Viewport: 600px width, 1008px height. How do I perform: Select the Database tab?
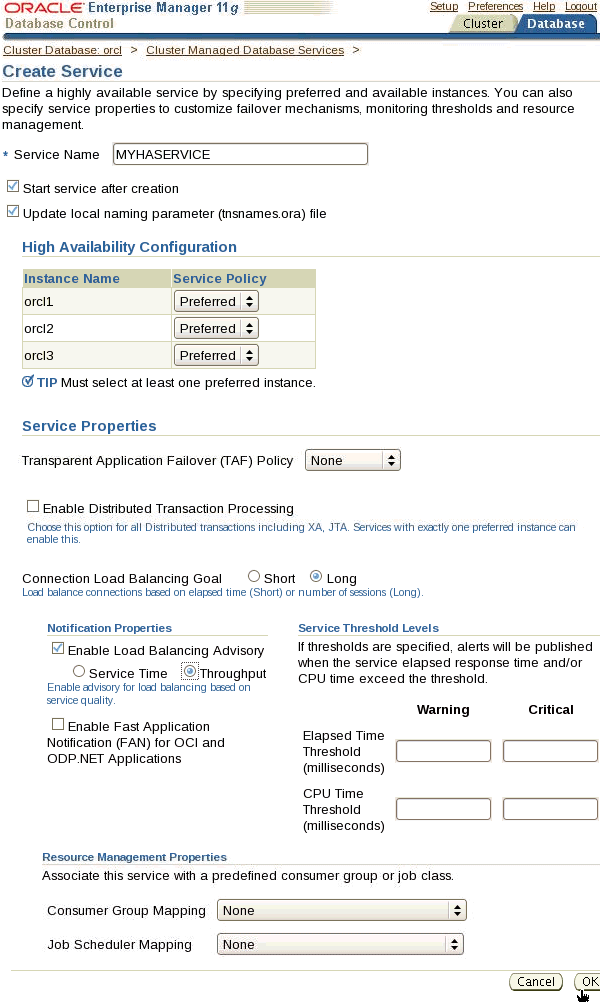point(556,23)
